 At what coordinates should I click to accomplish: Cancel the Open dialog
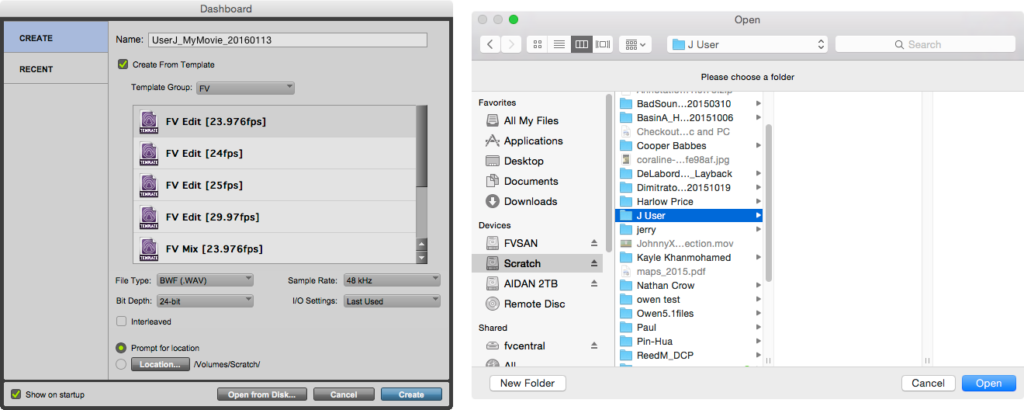pyautogui.click(x=928, y=383)
